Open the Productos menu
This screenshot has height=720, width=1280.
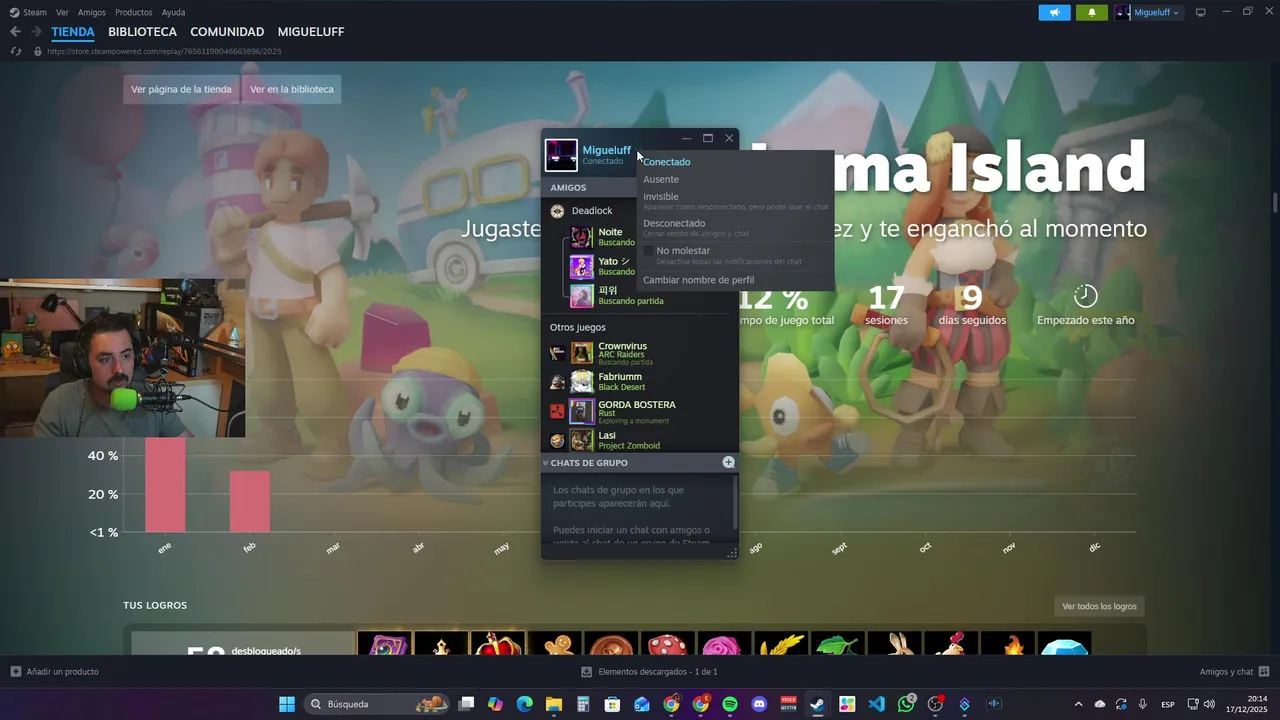point(134,12)
